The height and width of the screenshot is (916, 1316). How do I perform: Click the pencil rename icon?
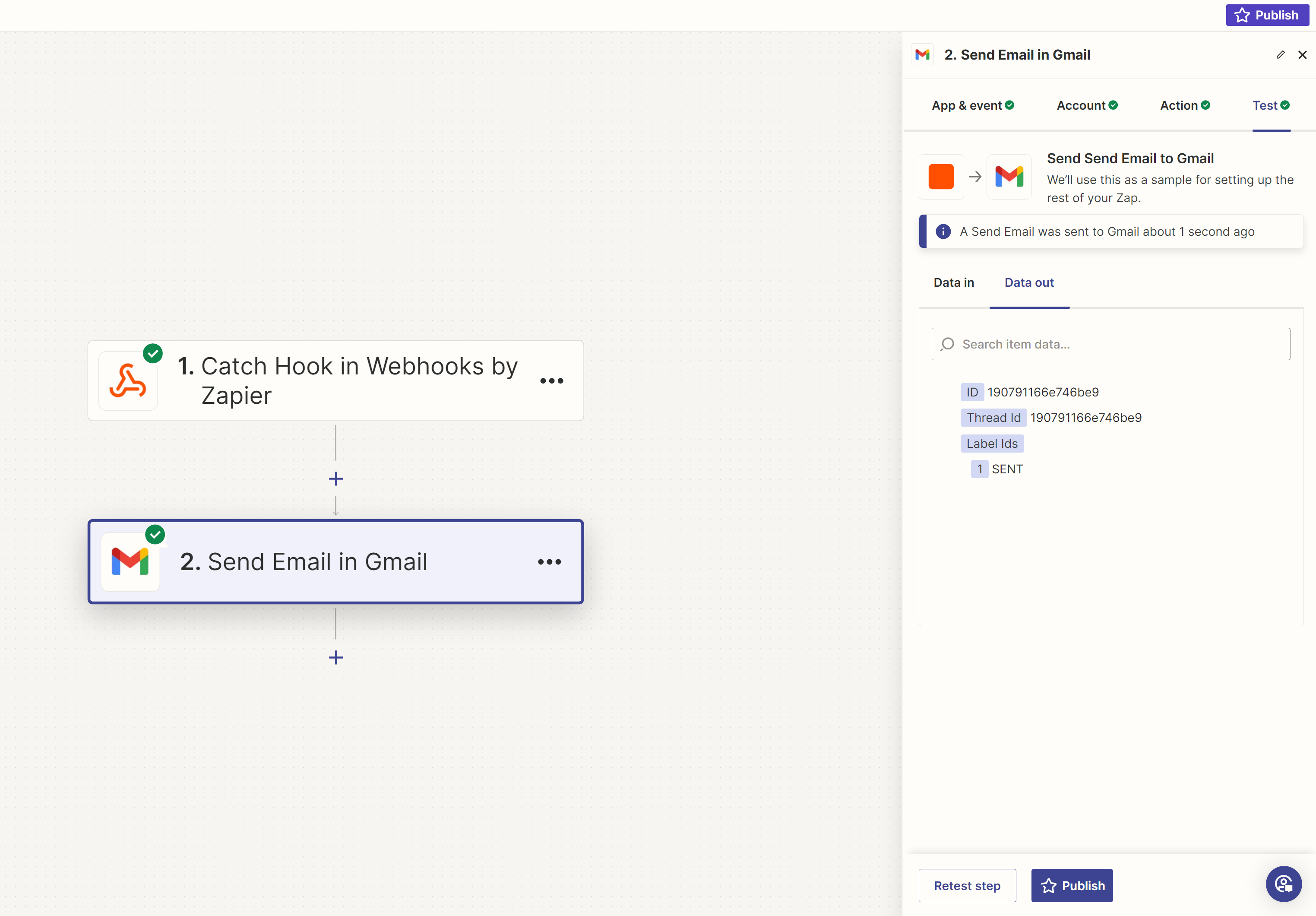click(x=1281, y=55)
